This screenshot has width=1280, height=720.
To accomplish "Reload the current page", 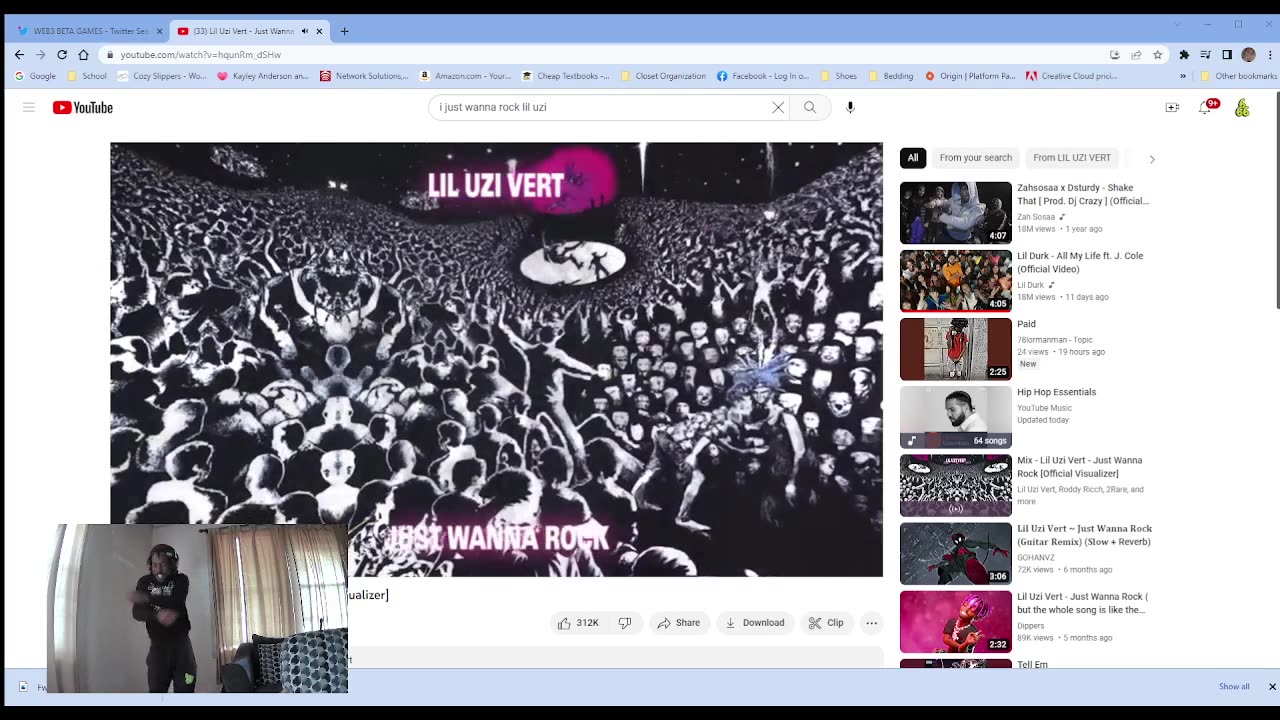I will coord(62,55).
